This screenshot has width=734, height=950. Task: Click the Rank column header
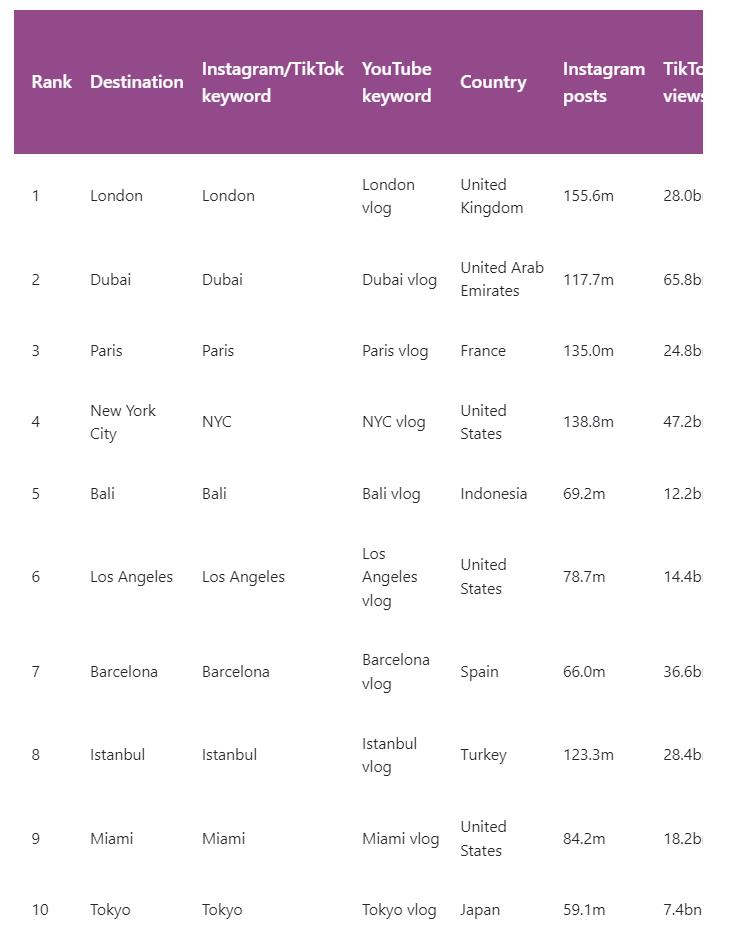(51, 82)
